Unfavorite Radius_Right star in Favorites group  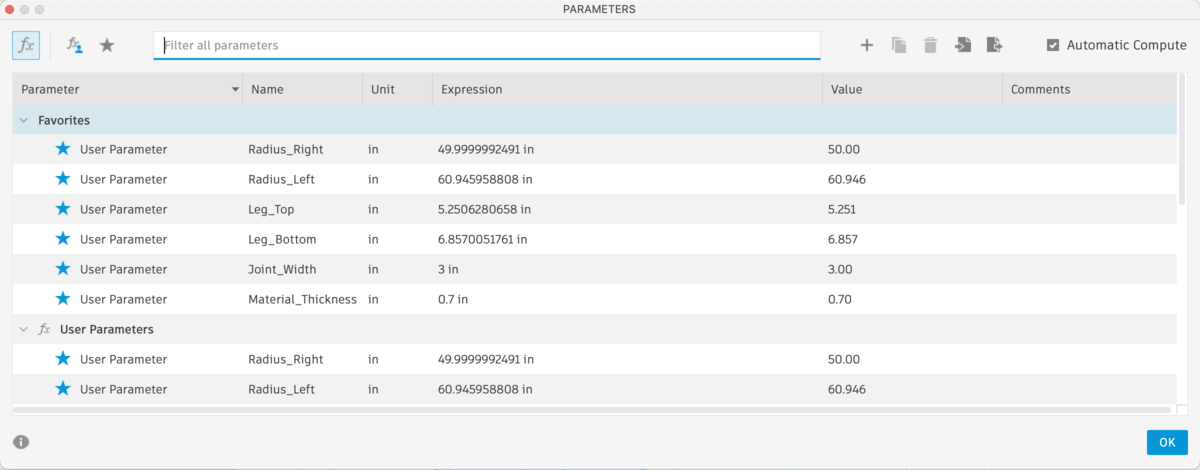coord(63,149)
